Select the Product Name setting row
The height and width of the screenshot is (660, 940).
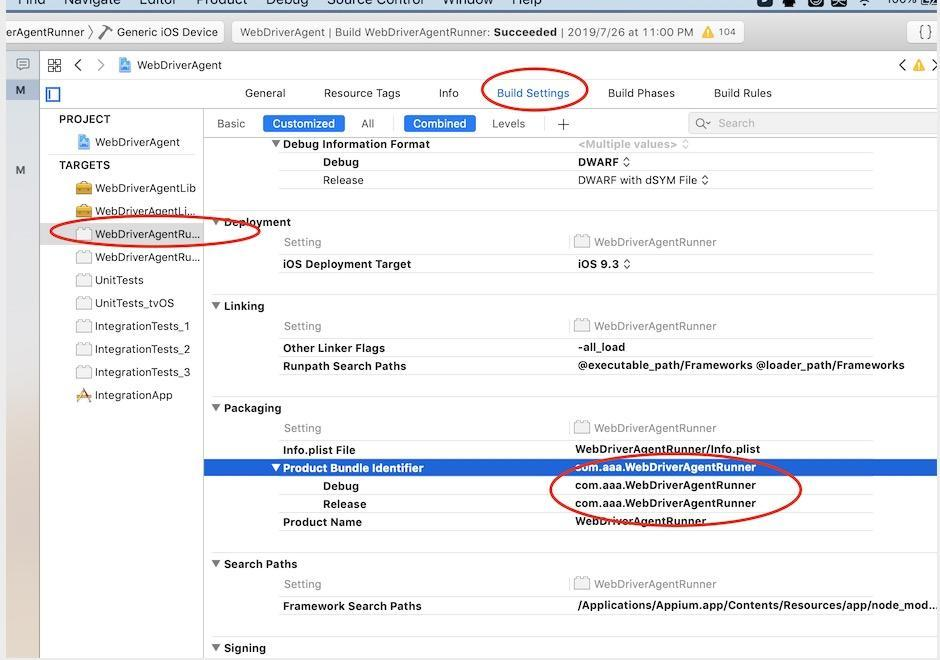pyautogui.click(x=576, y=522)
